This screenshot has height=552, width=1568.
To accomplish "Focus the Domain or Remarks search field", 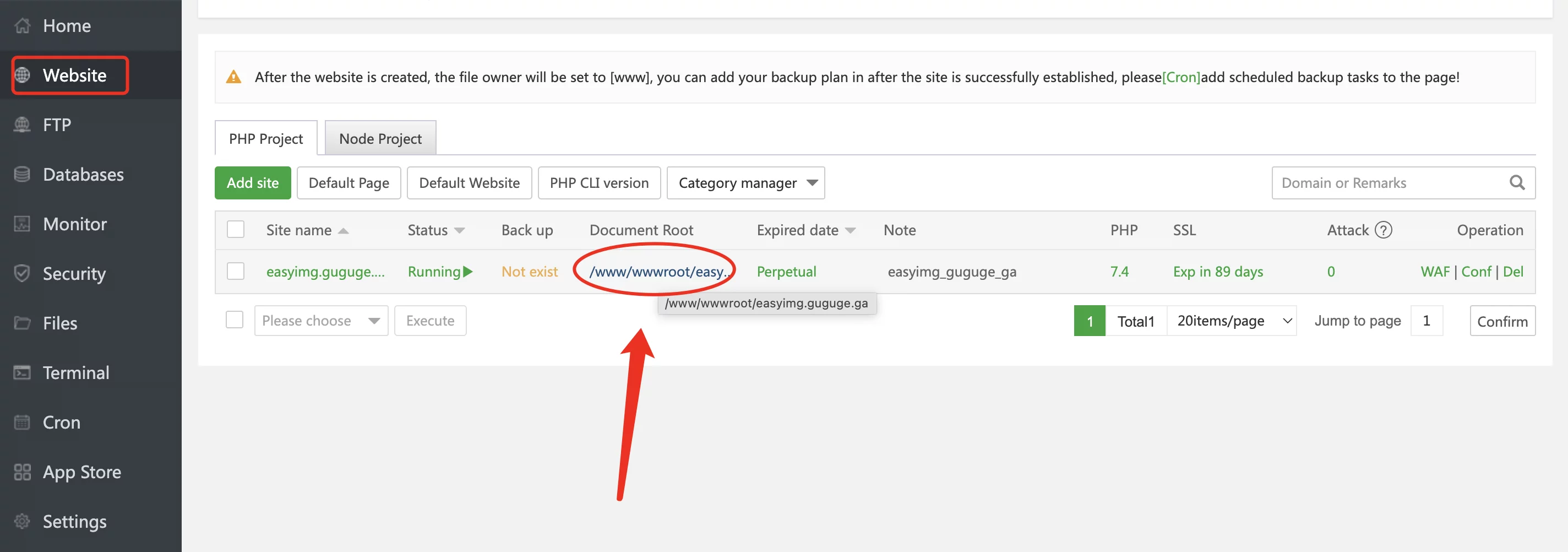I will point(1388,183).
